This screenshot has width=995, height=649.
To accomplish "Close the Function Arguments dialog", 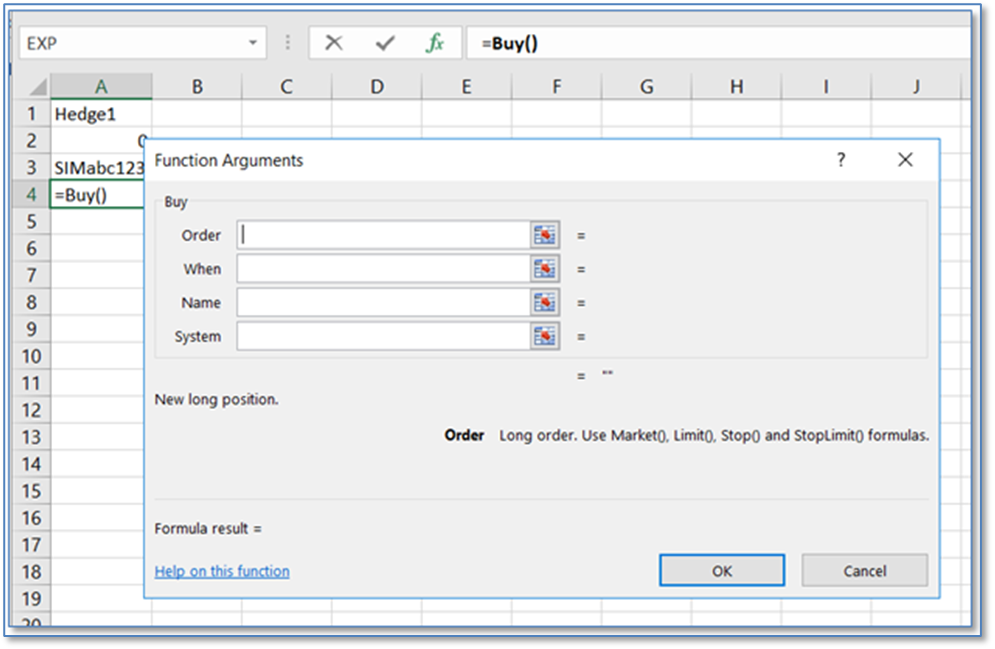I will 905,160.
